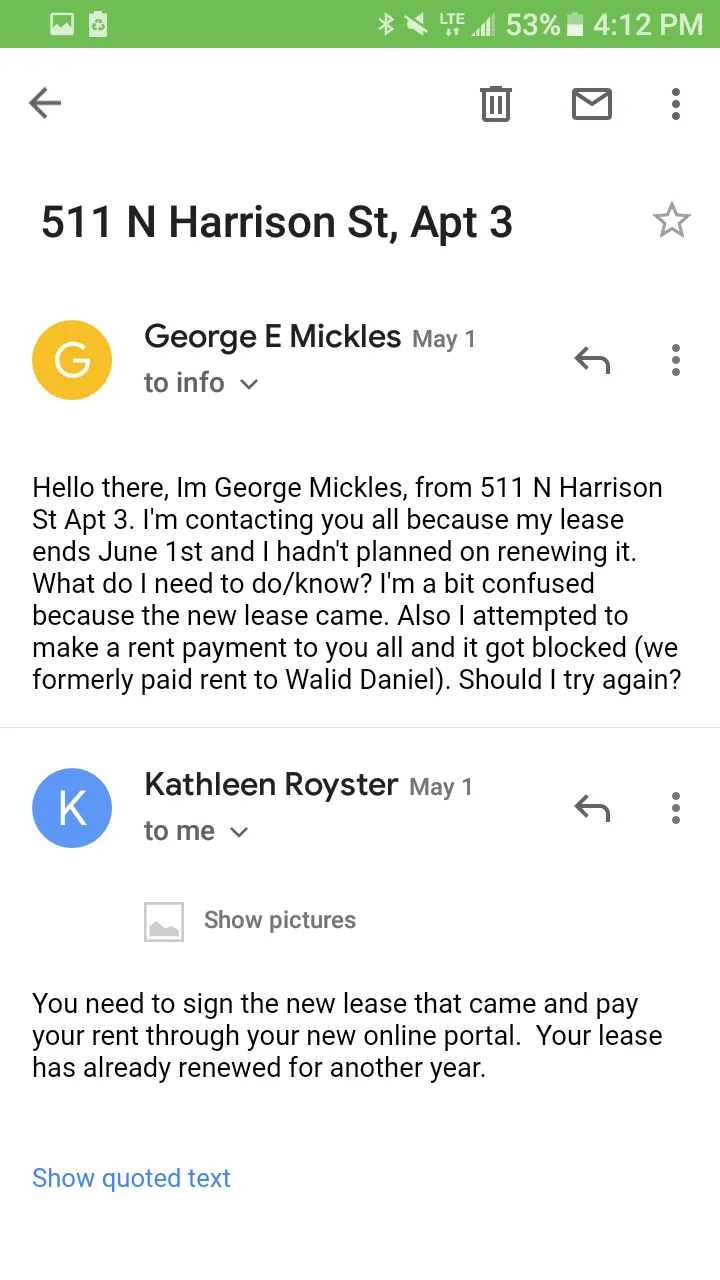This screenshot has height=1280, width=720.
Task: Open more options for George's message
Action: (676, 360)
